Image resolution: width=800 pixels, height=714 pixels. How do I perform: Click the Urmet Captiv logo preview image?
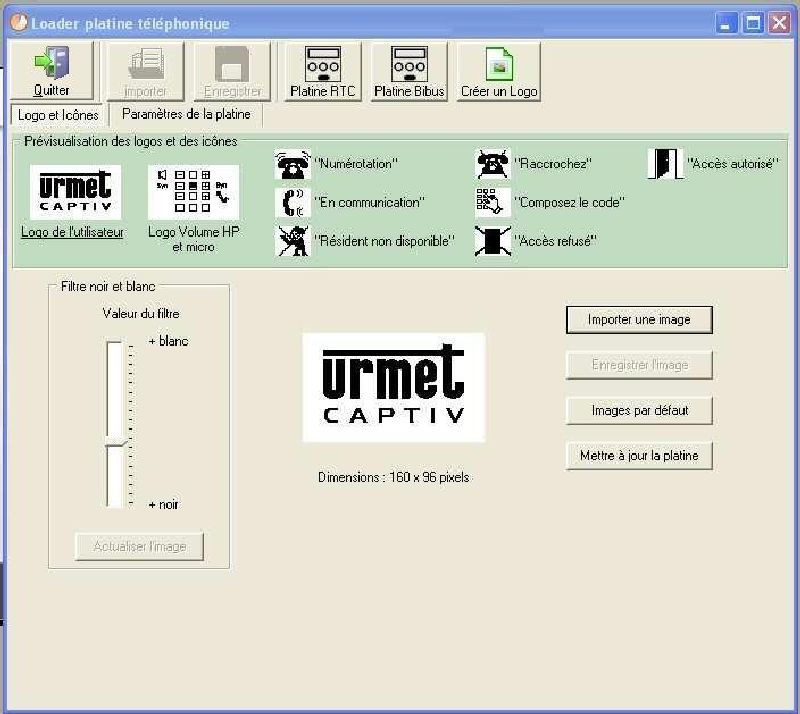[x=391, y=387]
